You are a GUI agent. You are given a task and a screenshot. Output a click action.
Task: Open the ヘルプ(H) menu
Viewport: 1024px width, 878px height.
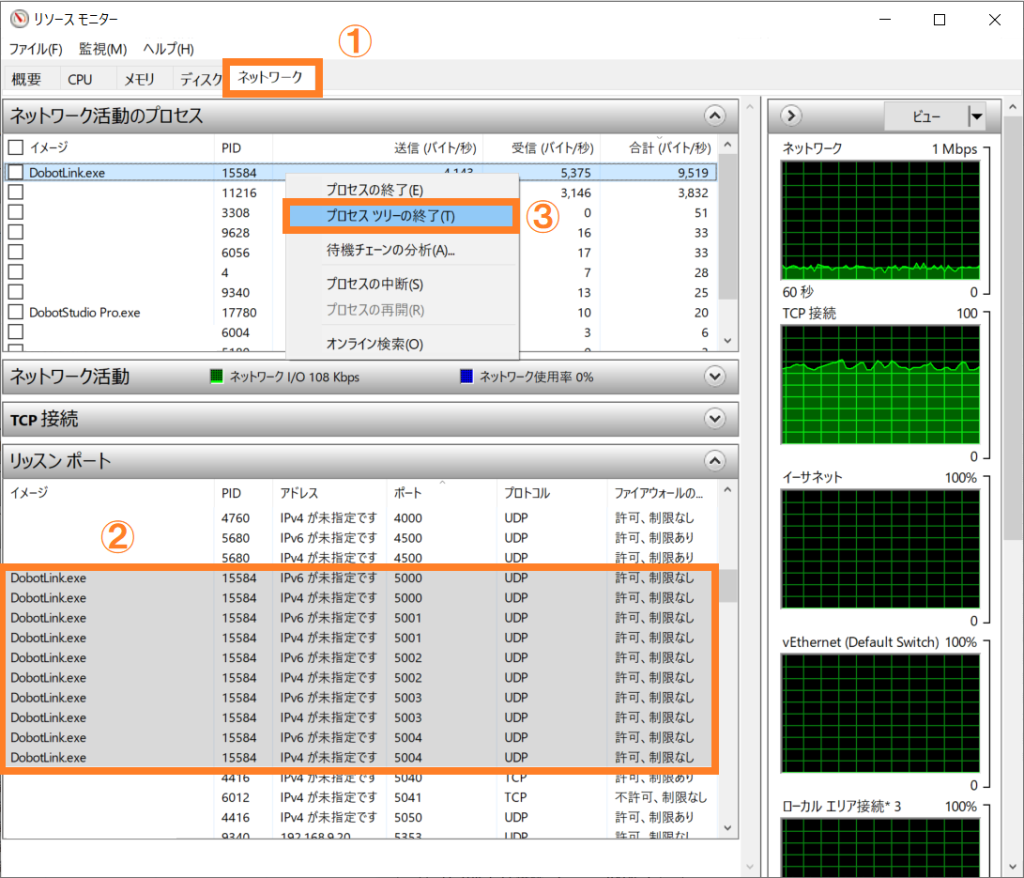coord(168,49)
